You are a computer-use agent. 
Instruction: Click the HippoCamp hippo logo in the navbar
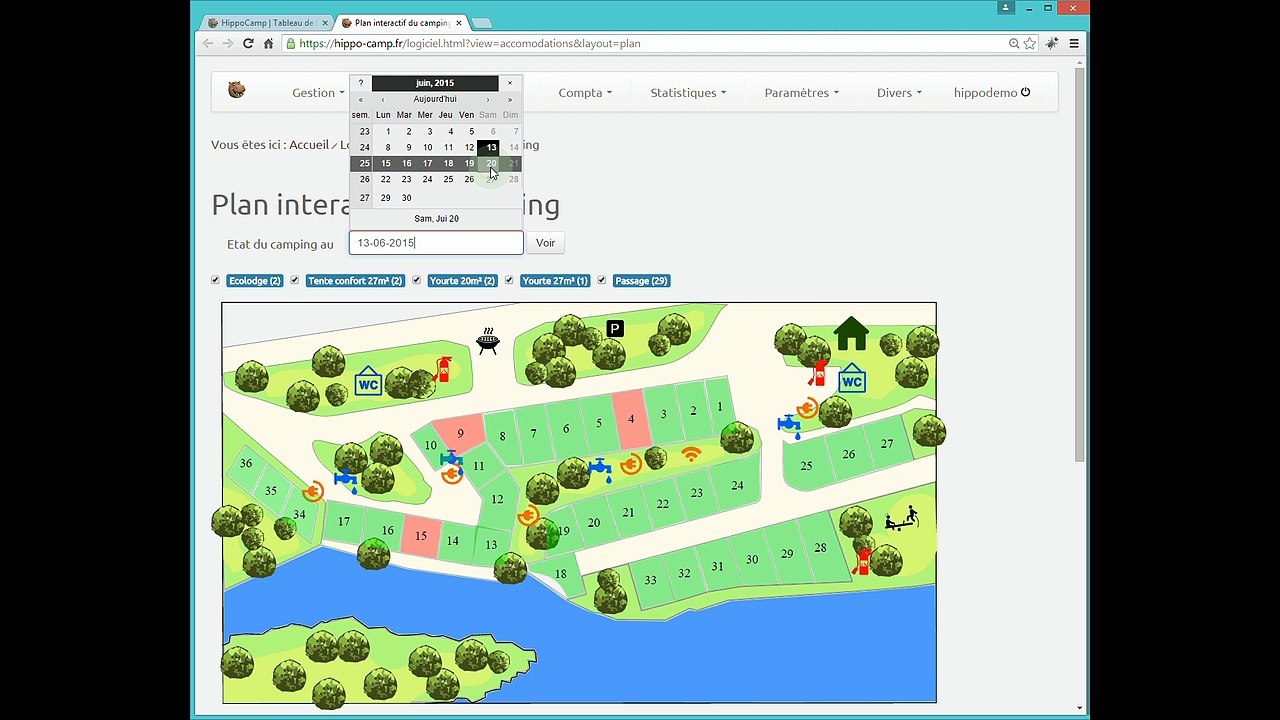[x=236, y=90]
